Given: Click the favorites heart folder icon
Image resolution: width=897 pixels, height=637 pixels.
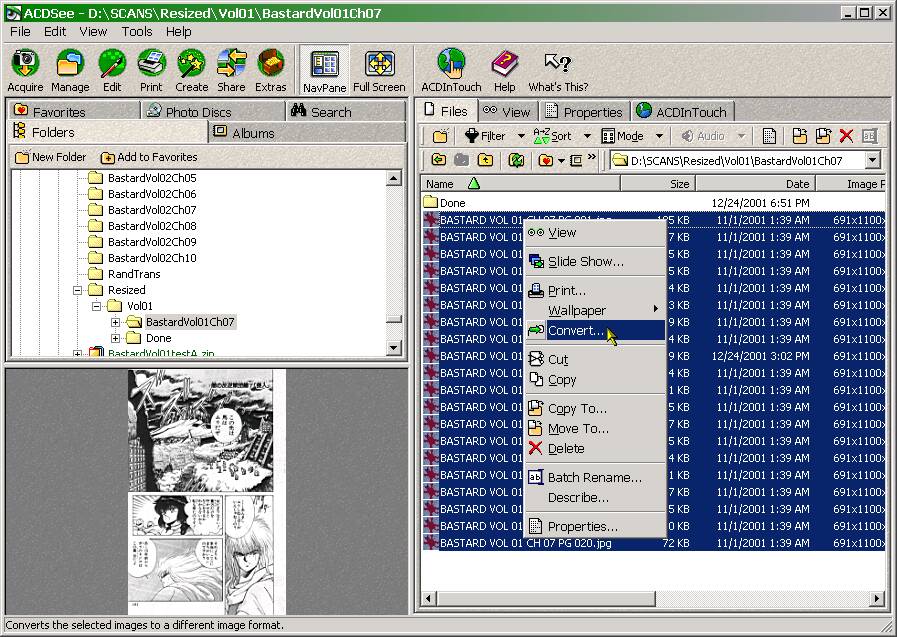Looking at the screenshot, I should coord(546,160).
